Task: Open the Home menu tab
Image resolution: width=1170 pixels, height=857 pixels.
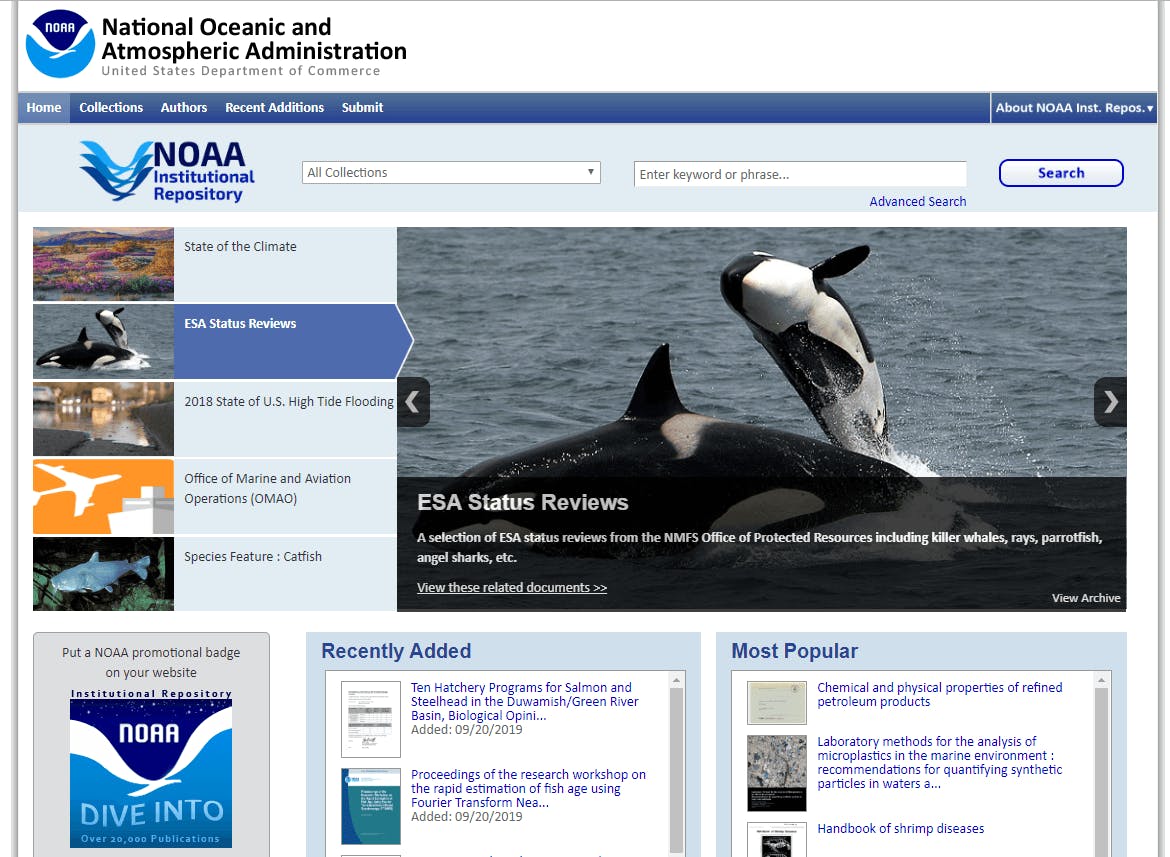Action: 44,107
